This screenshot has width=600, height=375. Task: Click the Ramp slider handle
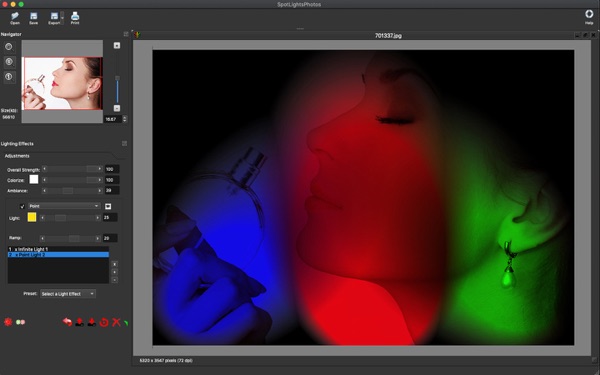point(74,238)
